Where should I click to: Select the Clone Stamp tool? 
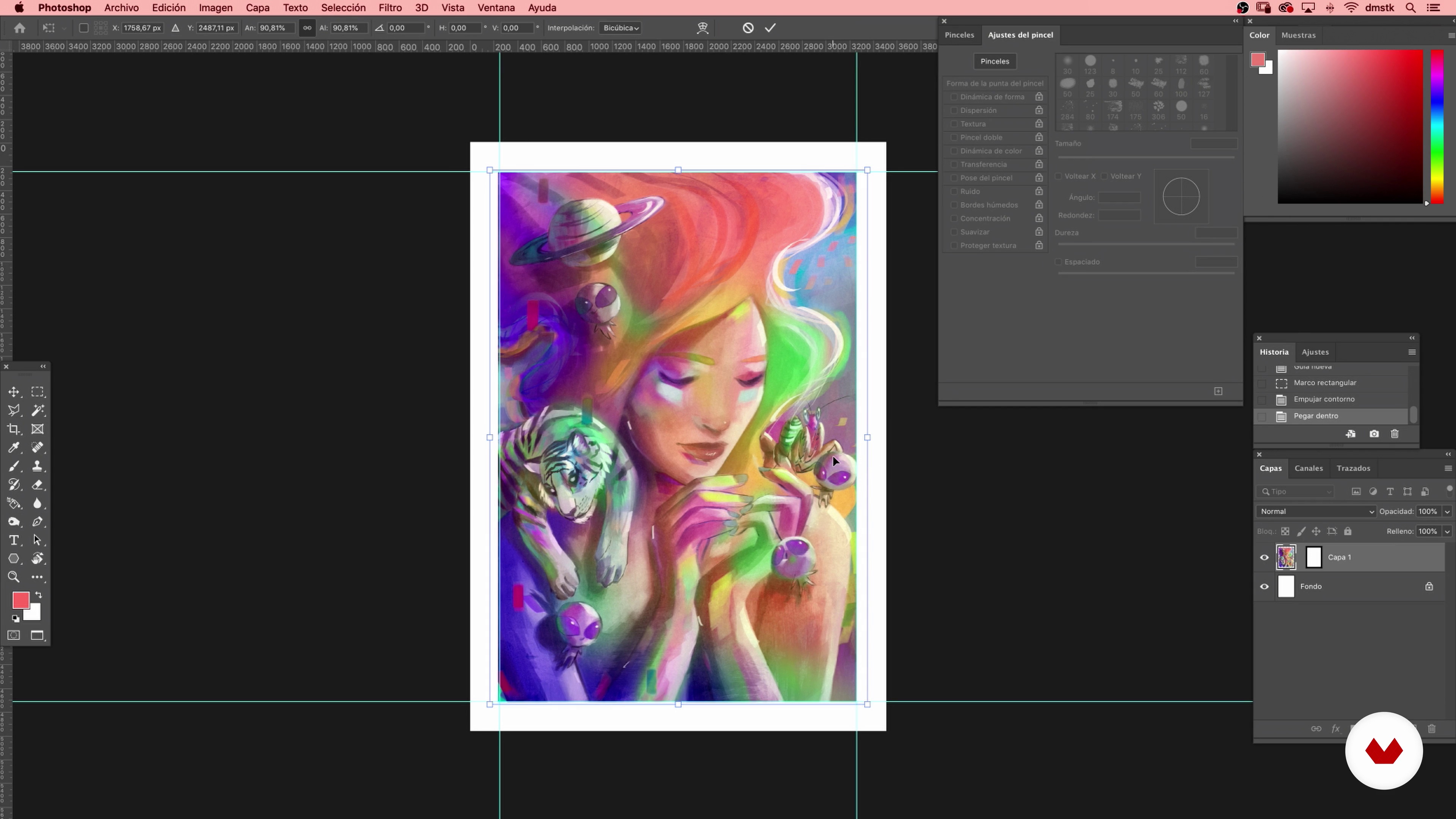click(x=37, y=466)
